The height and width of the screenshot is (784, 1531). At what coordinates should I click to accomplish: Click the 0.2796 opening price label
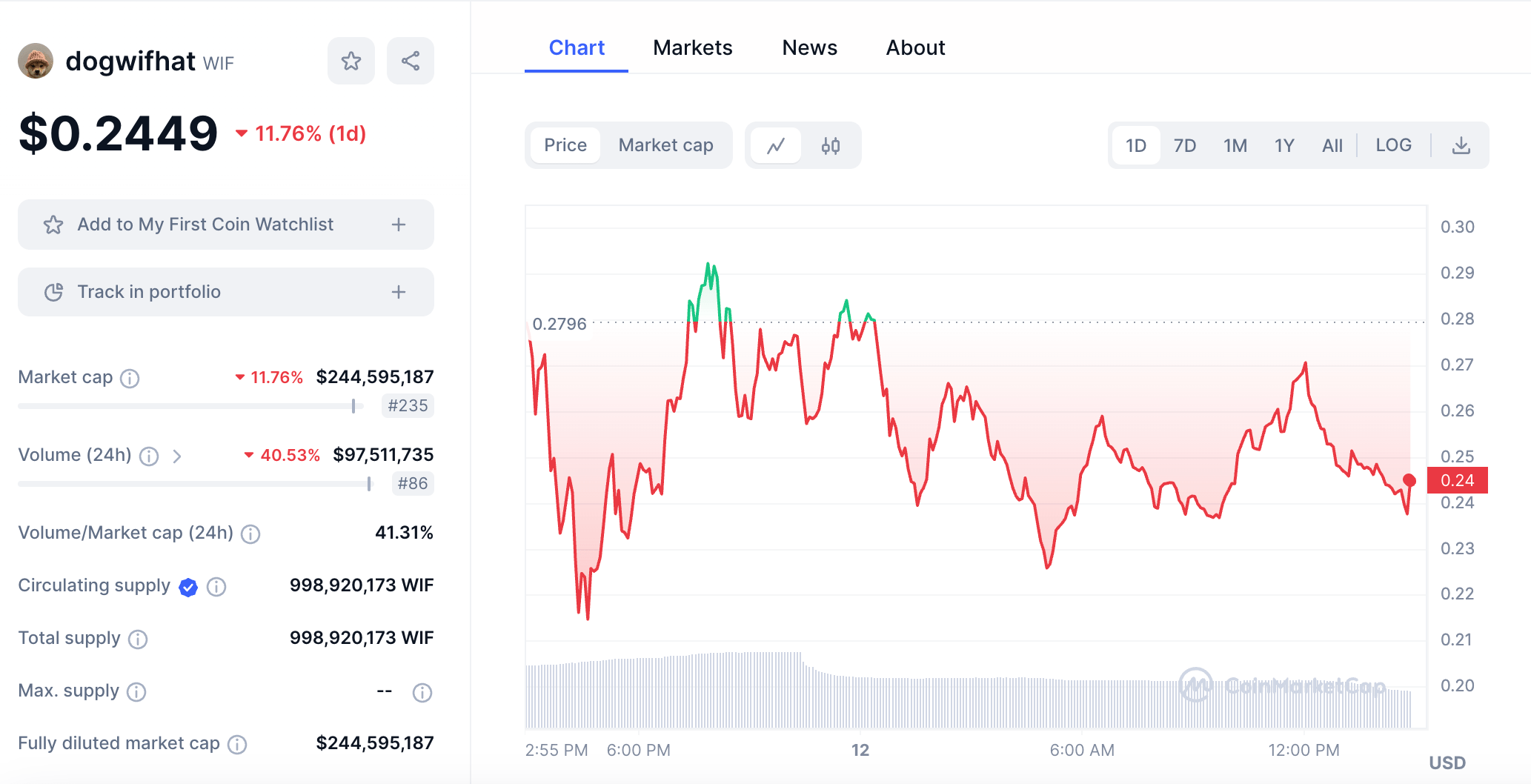click(559, 324)
